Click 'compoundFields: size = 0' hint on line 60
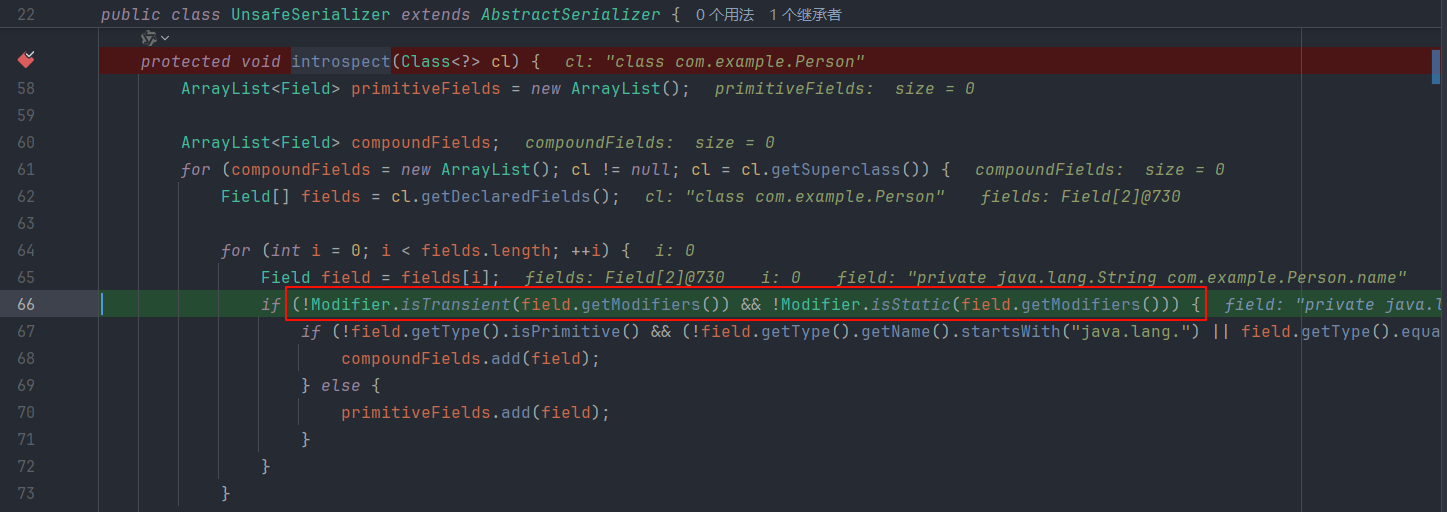1447x512 pixels. pos(650,142)
